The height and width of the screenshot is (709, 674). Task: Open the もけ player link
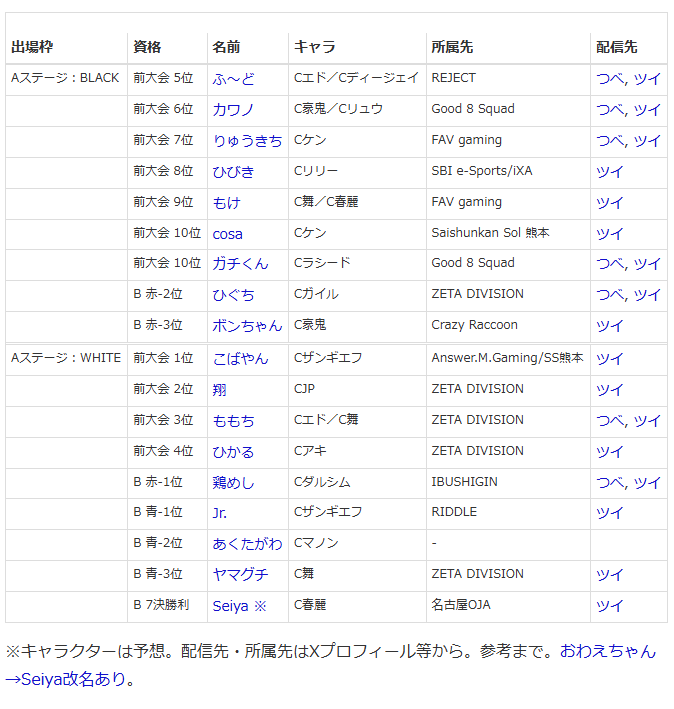coord(226,203)
